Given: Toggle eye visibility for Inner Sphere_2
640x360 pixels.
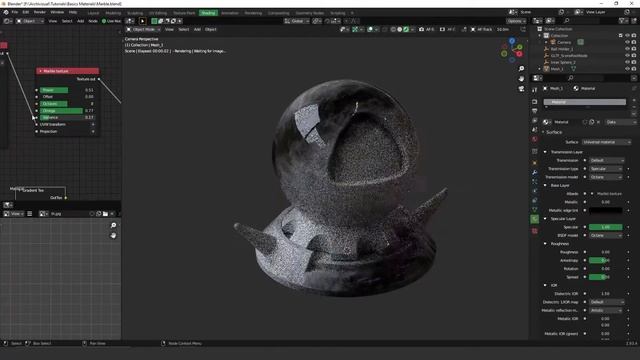Looking at the screenshot, I should [627, 62].
